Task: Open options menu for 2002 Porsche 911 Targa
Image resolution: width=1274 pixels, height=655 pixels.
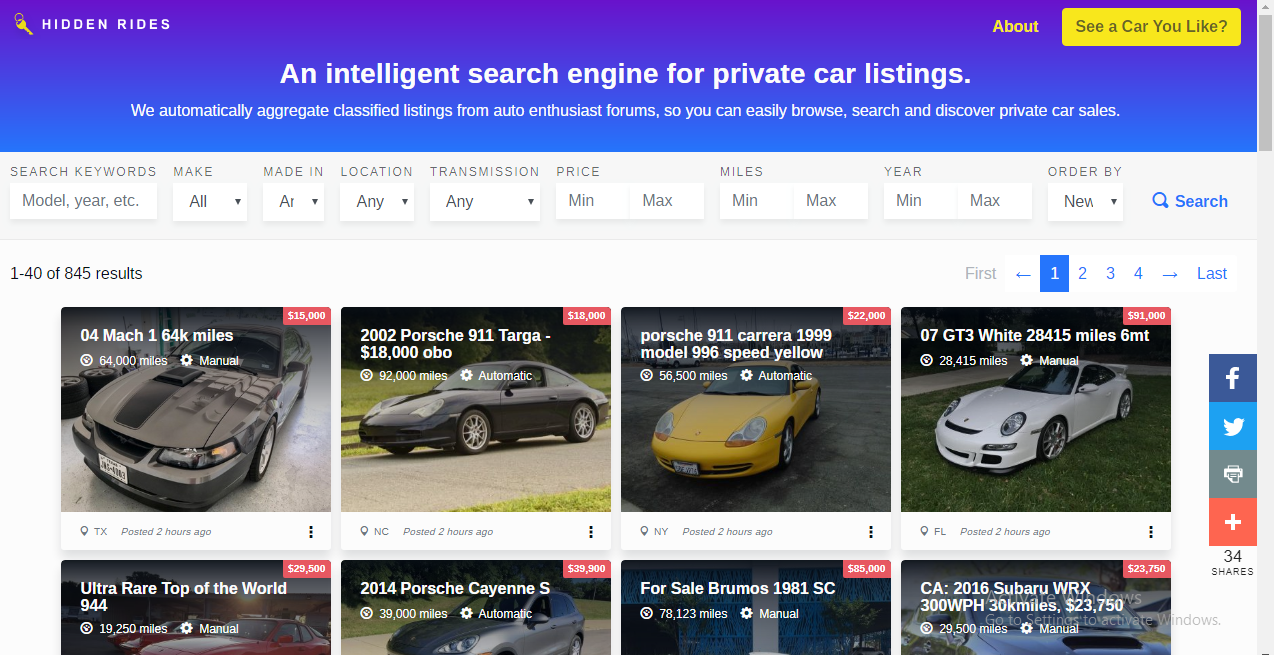Action: point(591,532)
